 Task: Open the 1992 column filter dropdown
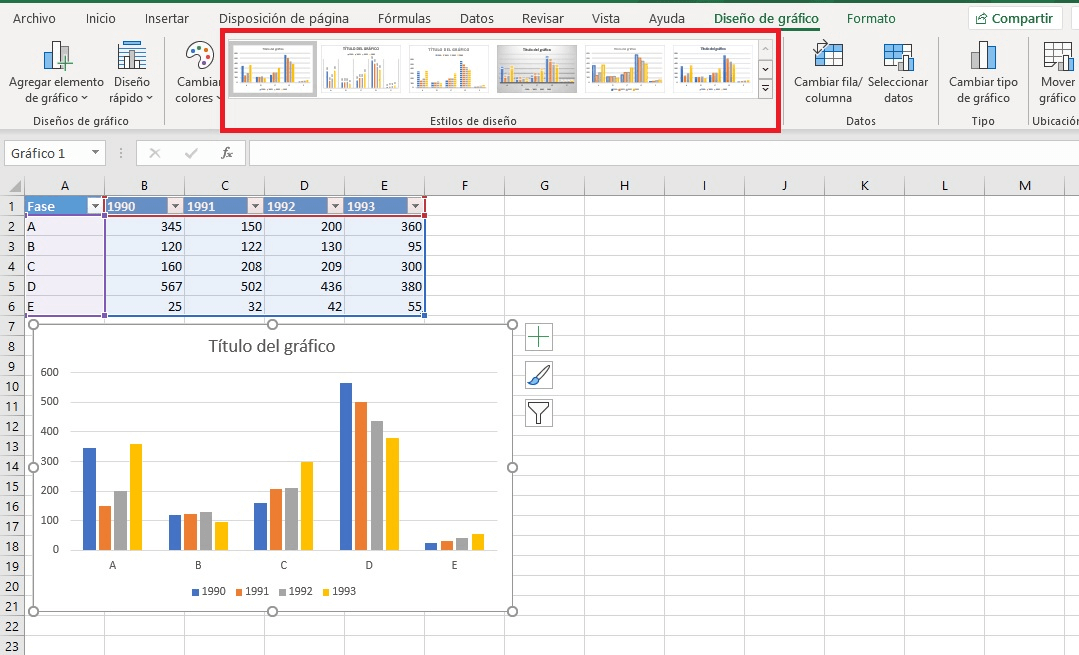pyautogui.click(x=334, y=206)
